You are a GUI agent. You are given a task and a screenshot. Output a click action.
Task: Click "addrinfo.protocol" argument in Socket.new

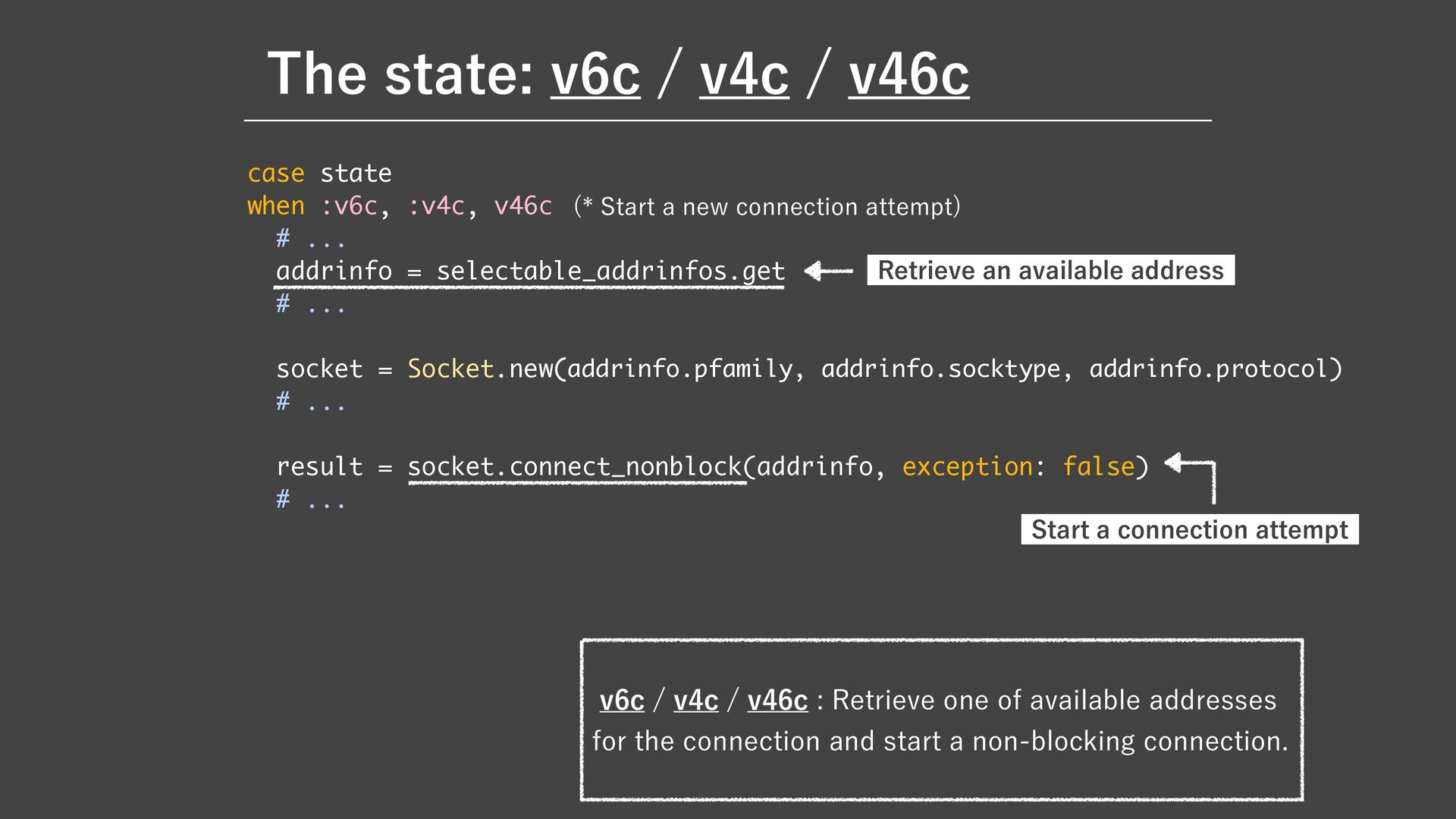(x=1209, y=369)
